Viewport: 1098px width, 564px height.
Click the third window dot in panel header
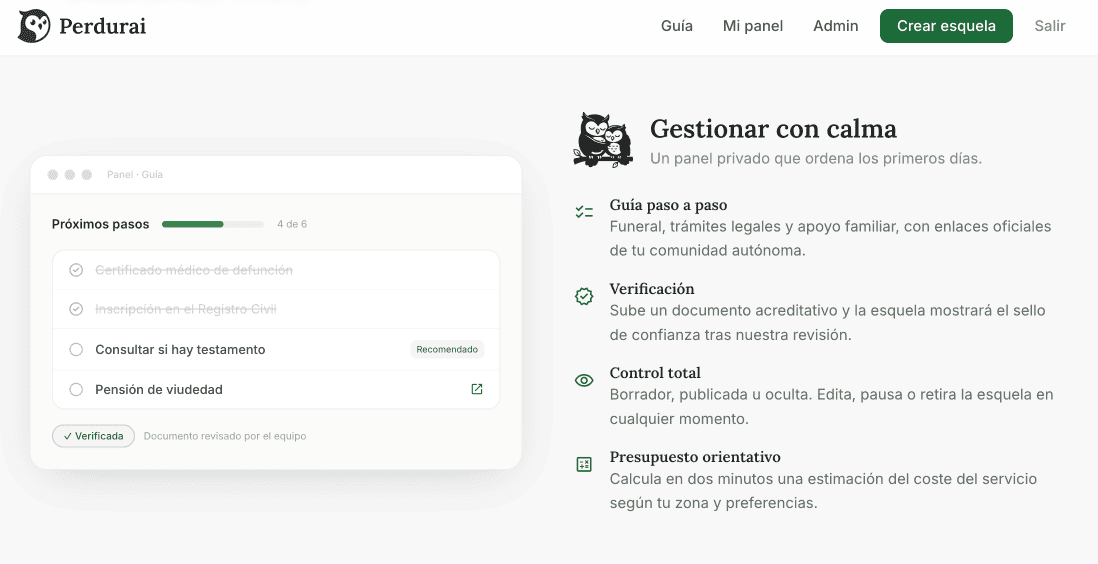tap(87, 174)
